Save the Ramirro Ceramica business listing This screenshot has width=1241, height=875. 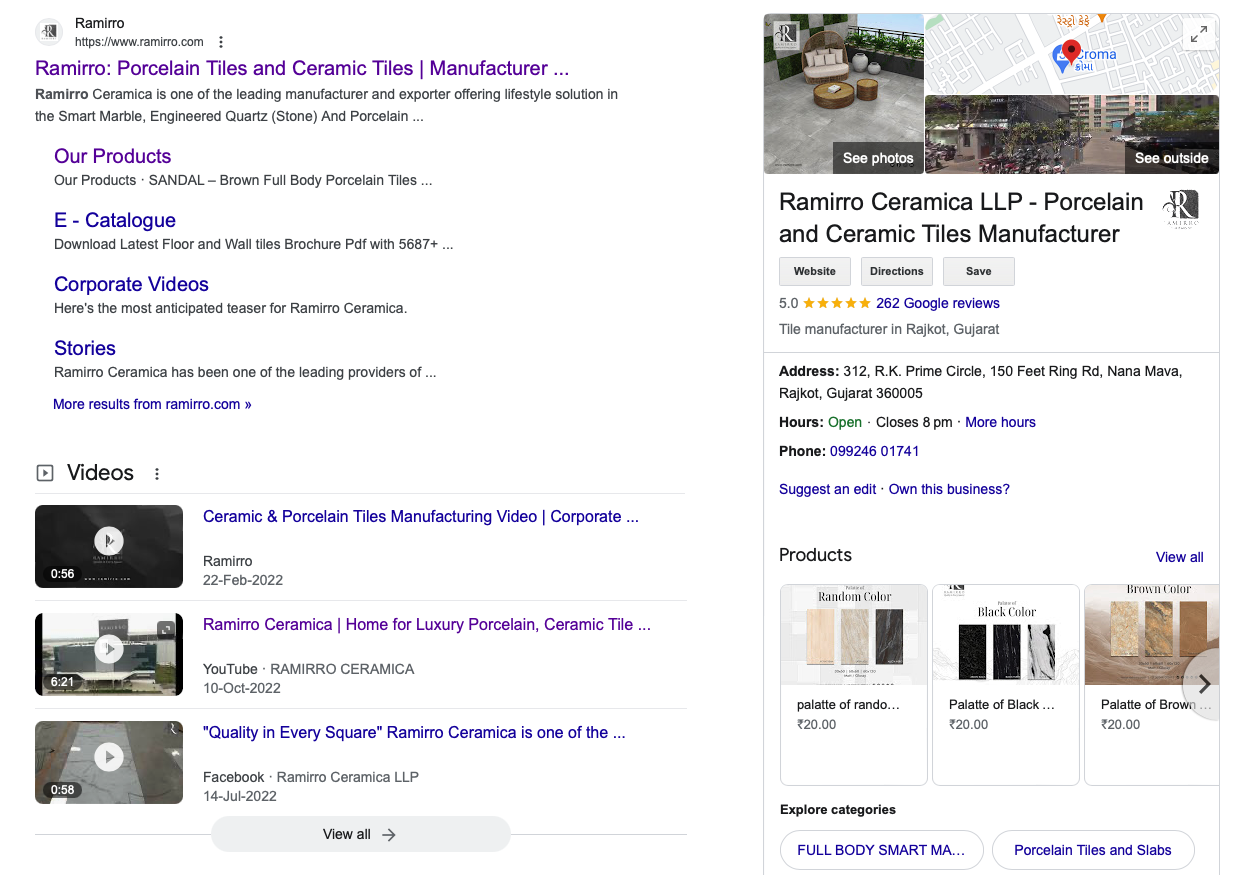pyautogui.click(x=978, y=271)
